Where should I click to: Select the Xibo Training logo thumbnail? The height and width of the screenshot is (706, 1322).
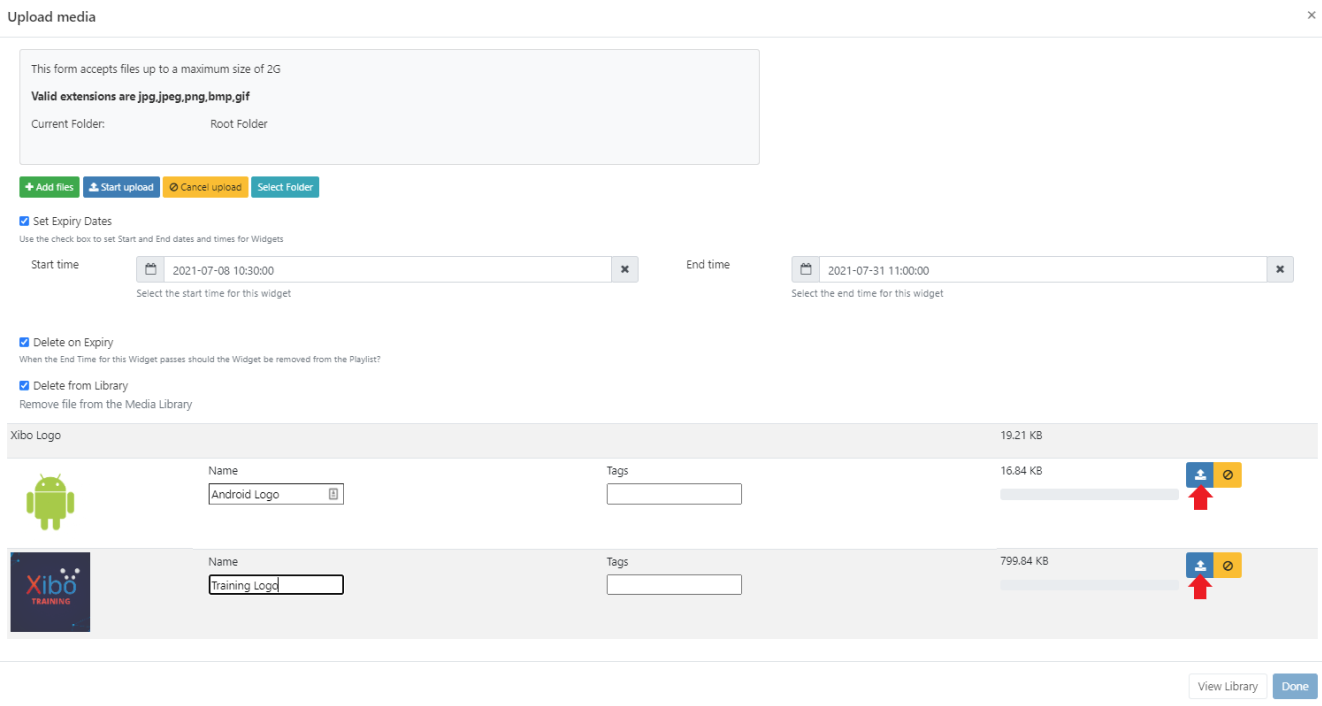tap(50, 592)
